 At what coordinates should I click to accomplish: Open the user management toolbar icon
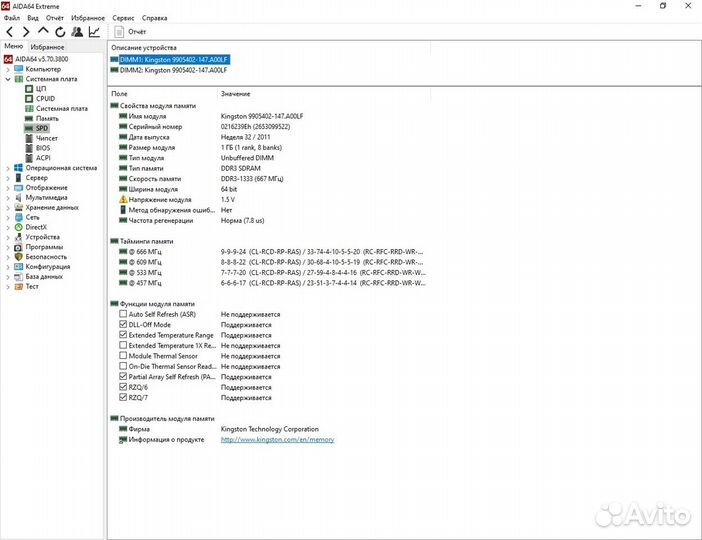(77, 32)
